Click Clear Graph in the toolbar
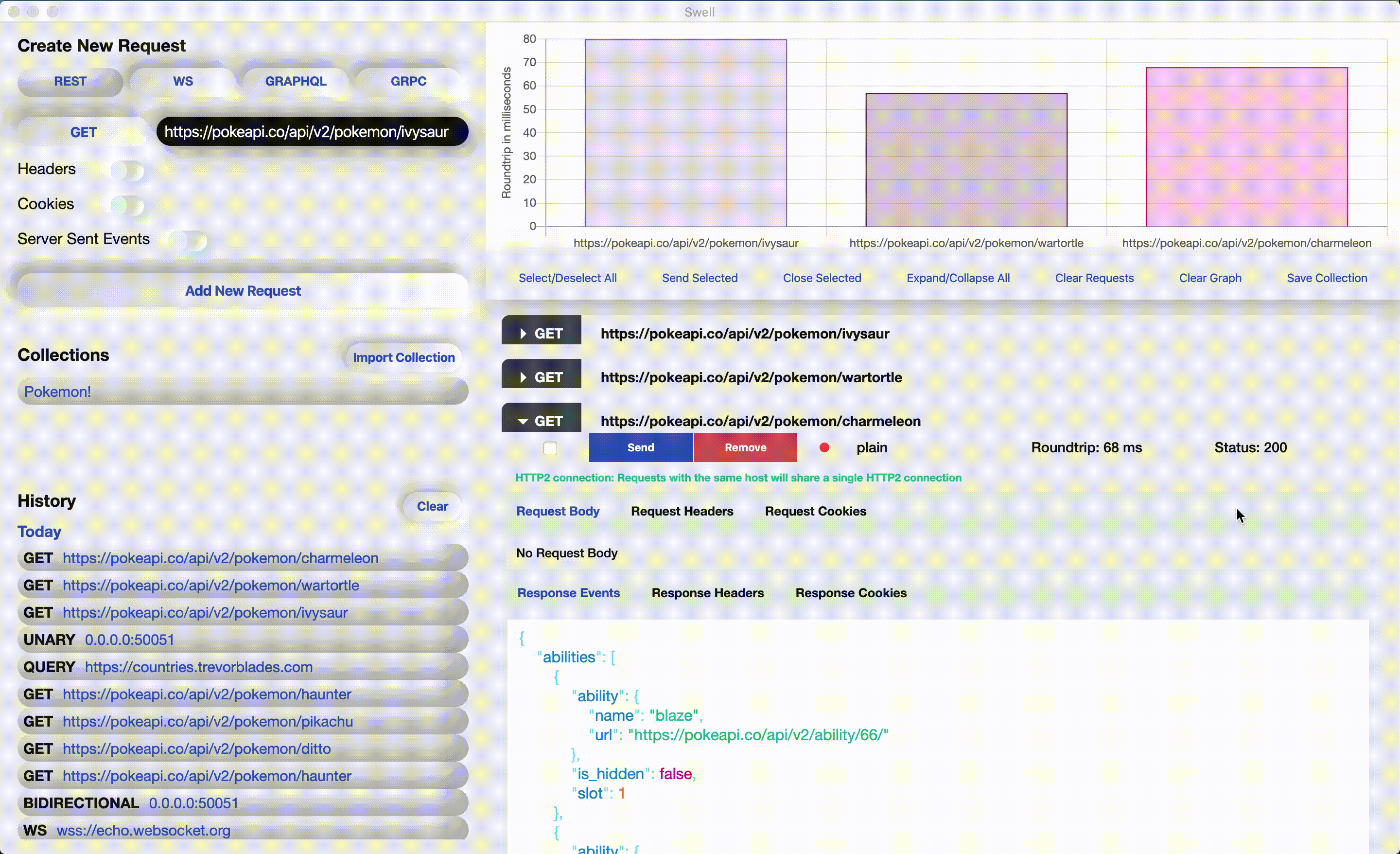Screen dimensions: 1400x854 pyautogui.click(x=1209, y=278)
